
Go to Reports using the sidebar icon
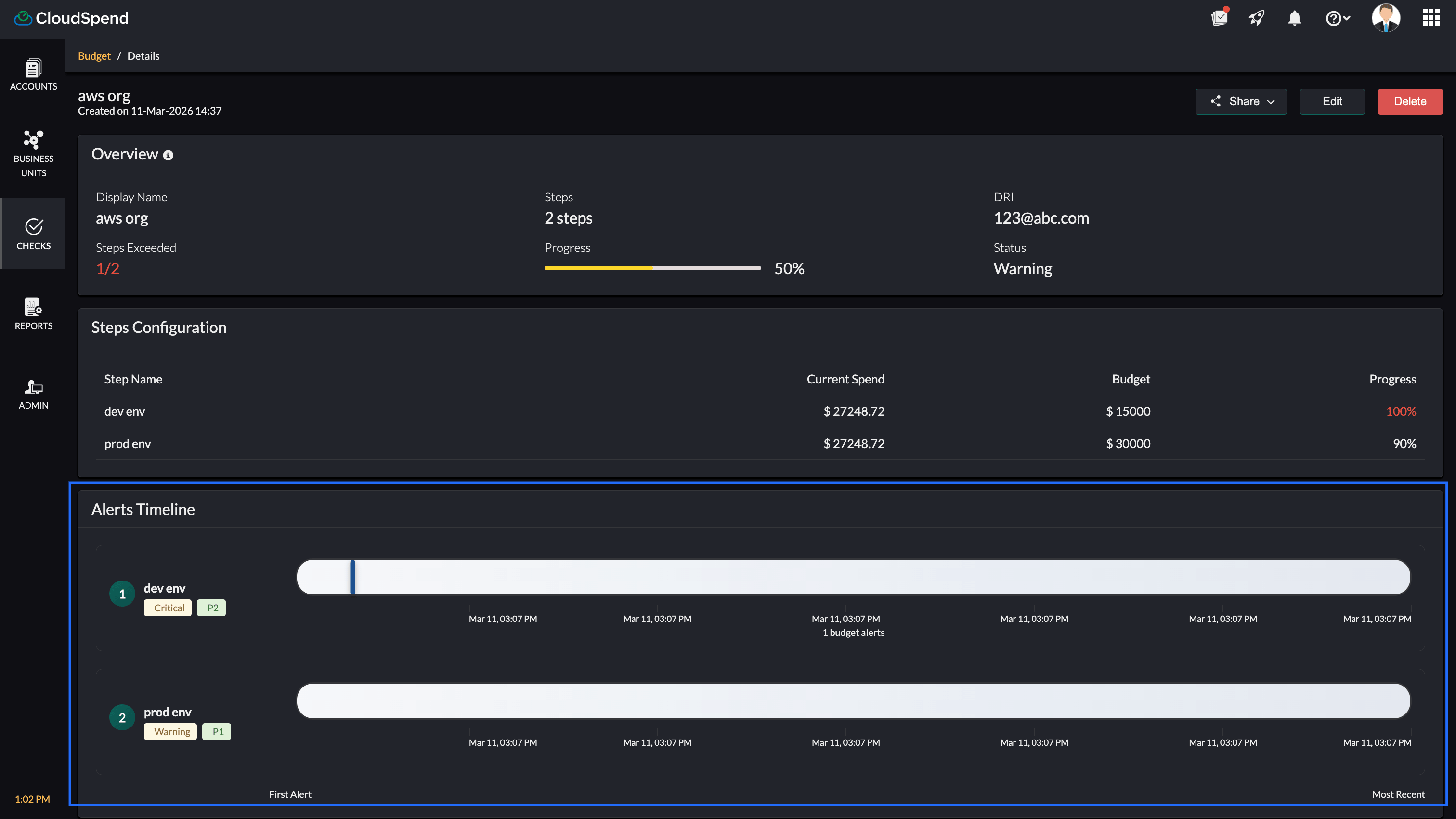coord(33,314)
